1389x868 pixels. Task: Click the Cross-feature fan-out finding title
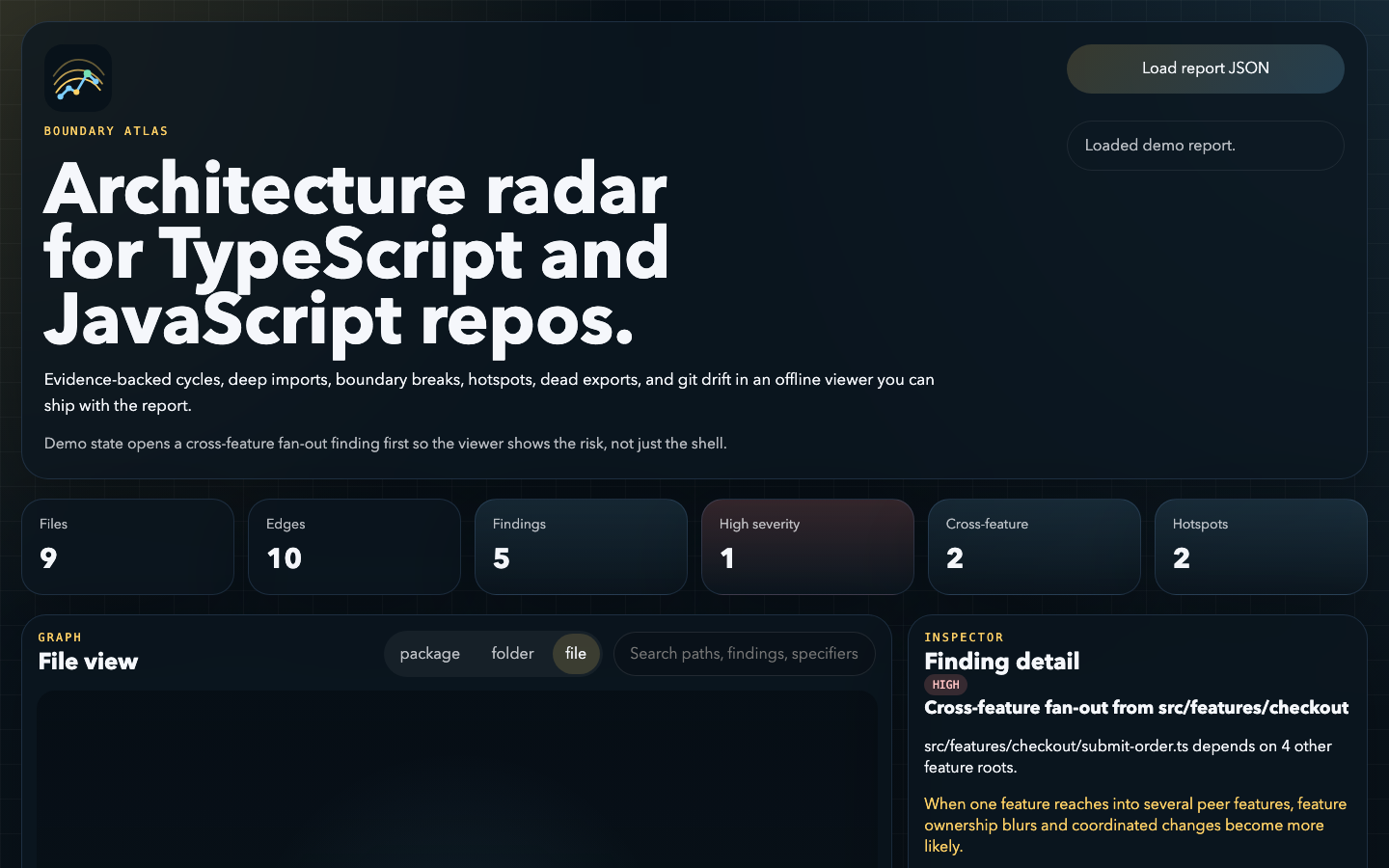(x=1136, y=708)
